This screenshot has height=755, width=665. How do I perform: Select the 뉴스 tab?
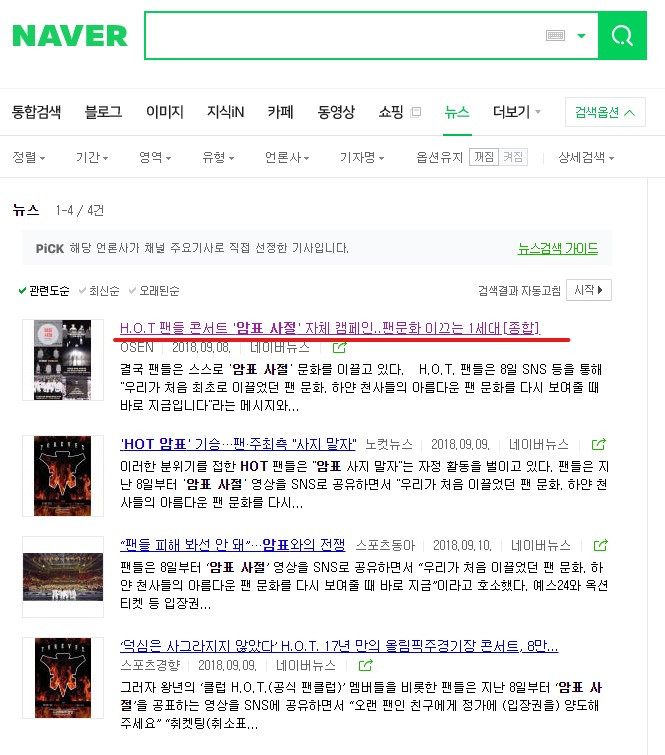coord(456,112)
